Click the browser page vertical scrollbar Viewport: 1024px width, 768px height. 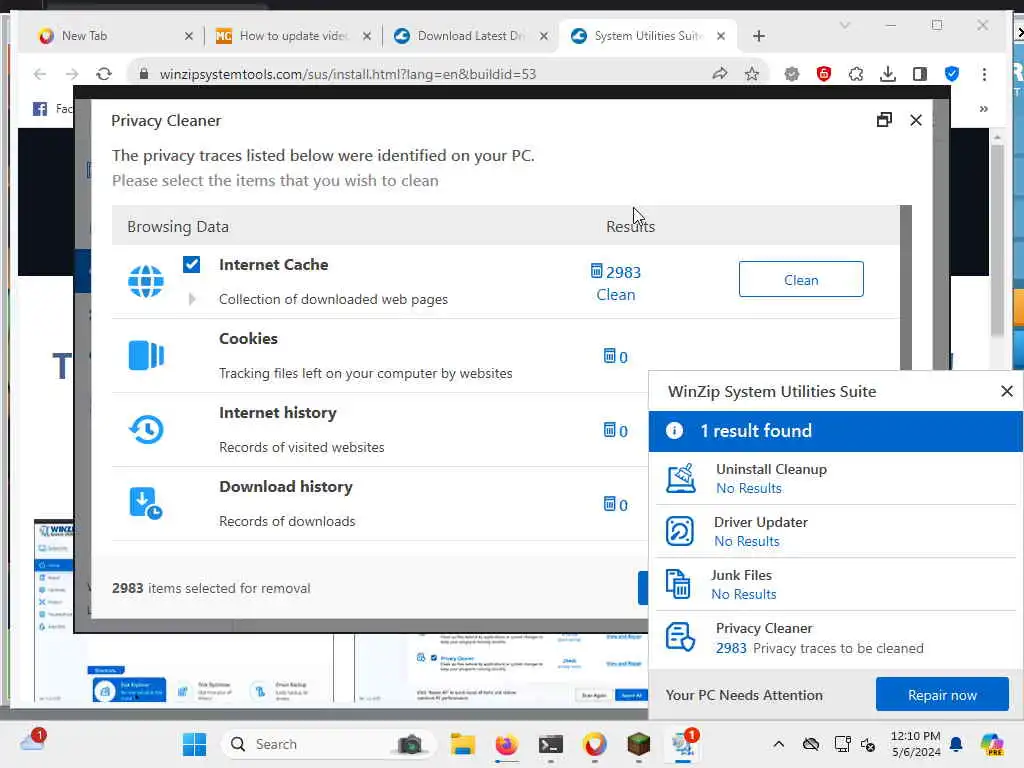(997, 242)
